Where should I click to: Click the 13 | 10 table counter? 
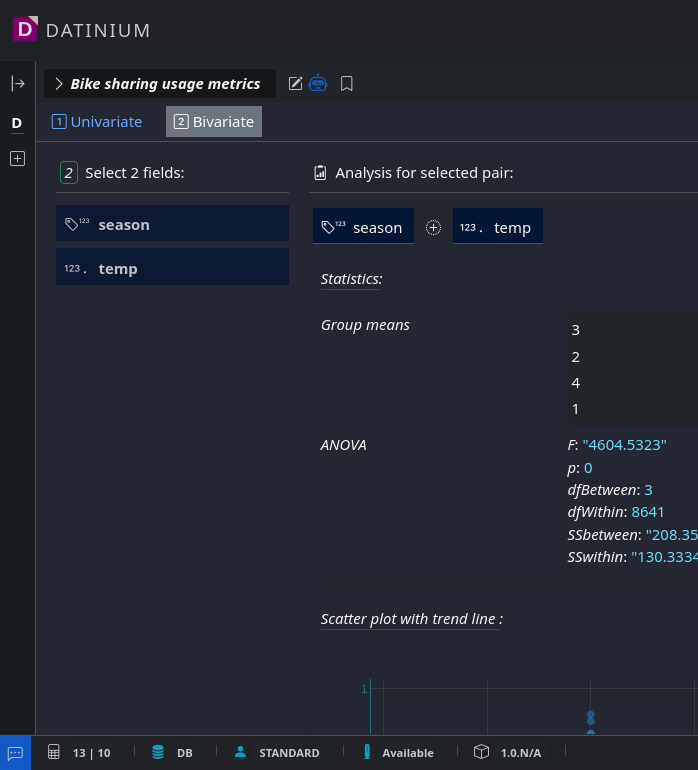coord(80,753)
